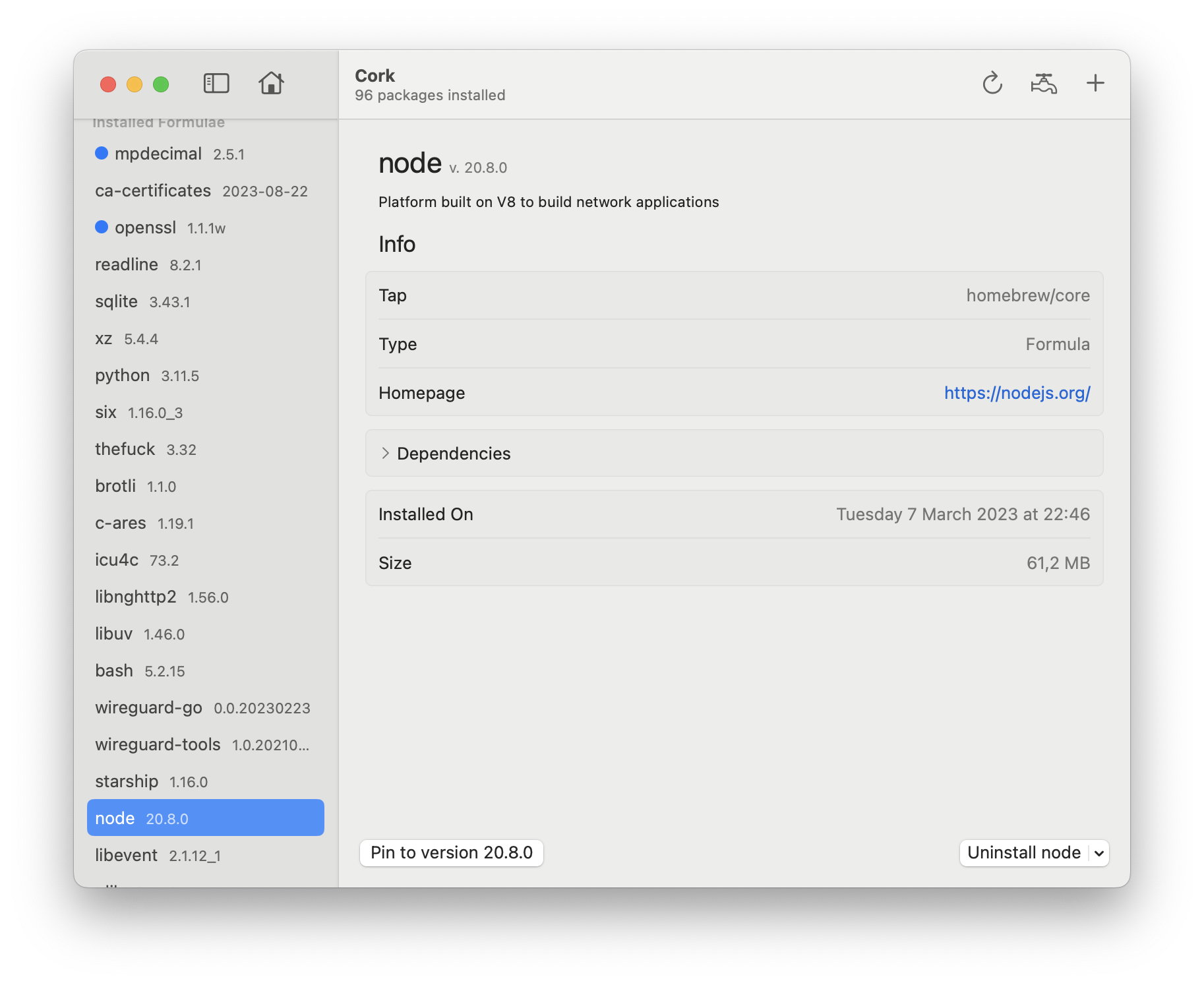Pin node to version 20.8.0

coord(452,852)
